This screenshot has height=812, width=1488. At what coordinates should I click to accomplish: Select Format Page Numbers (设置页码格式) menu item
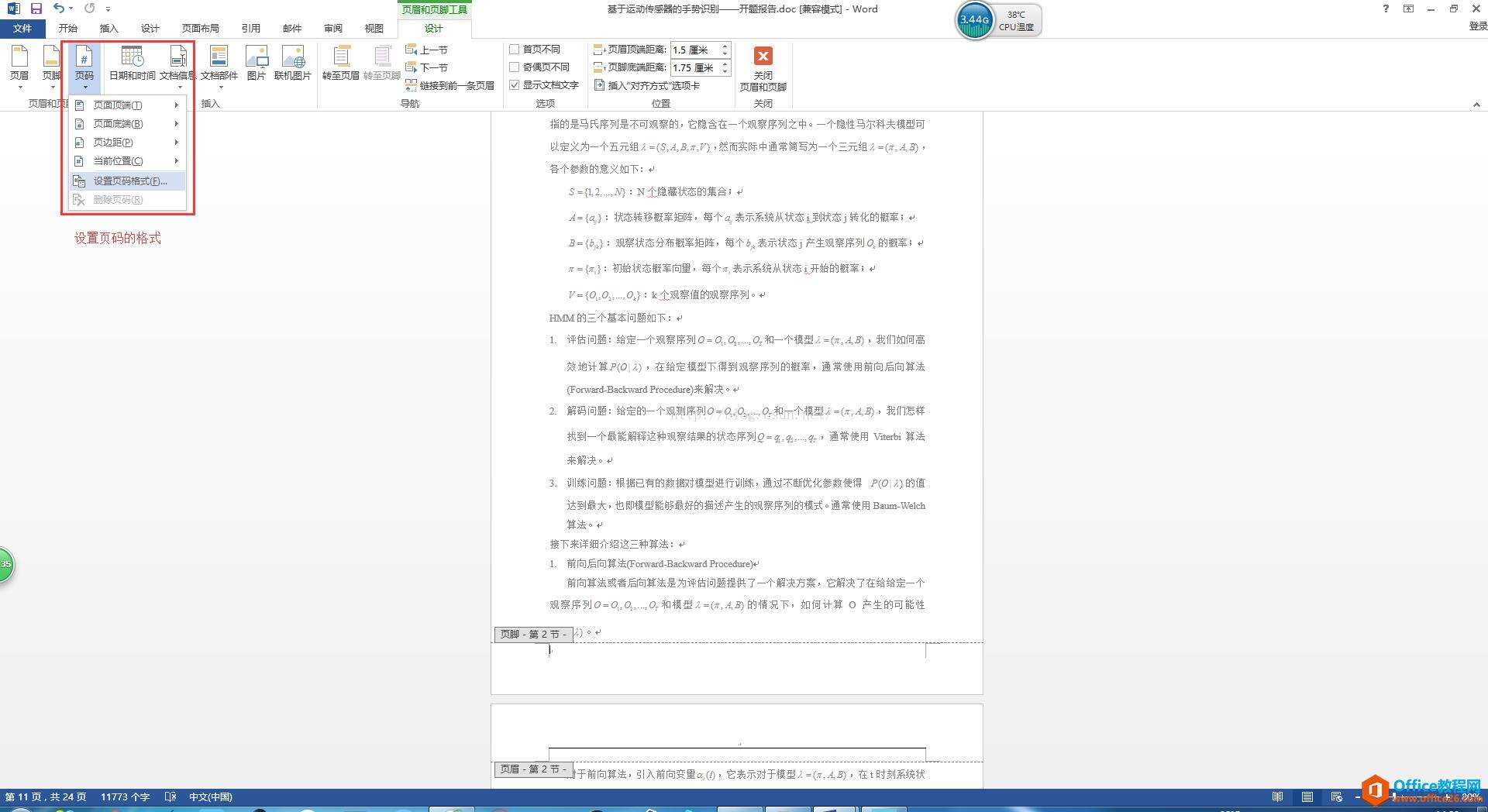tap(128, 181)
